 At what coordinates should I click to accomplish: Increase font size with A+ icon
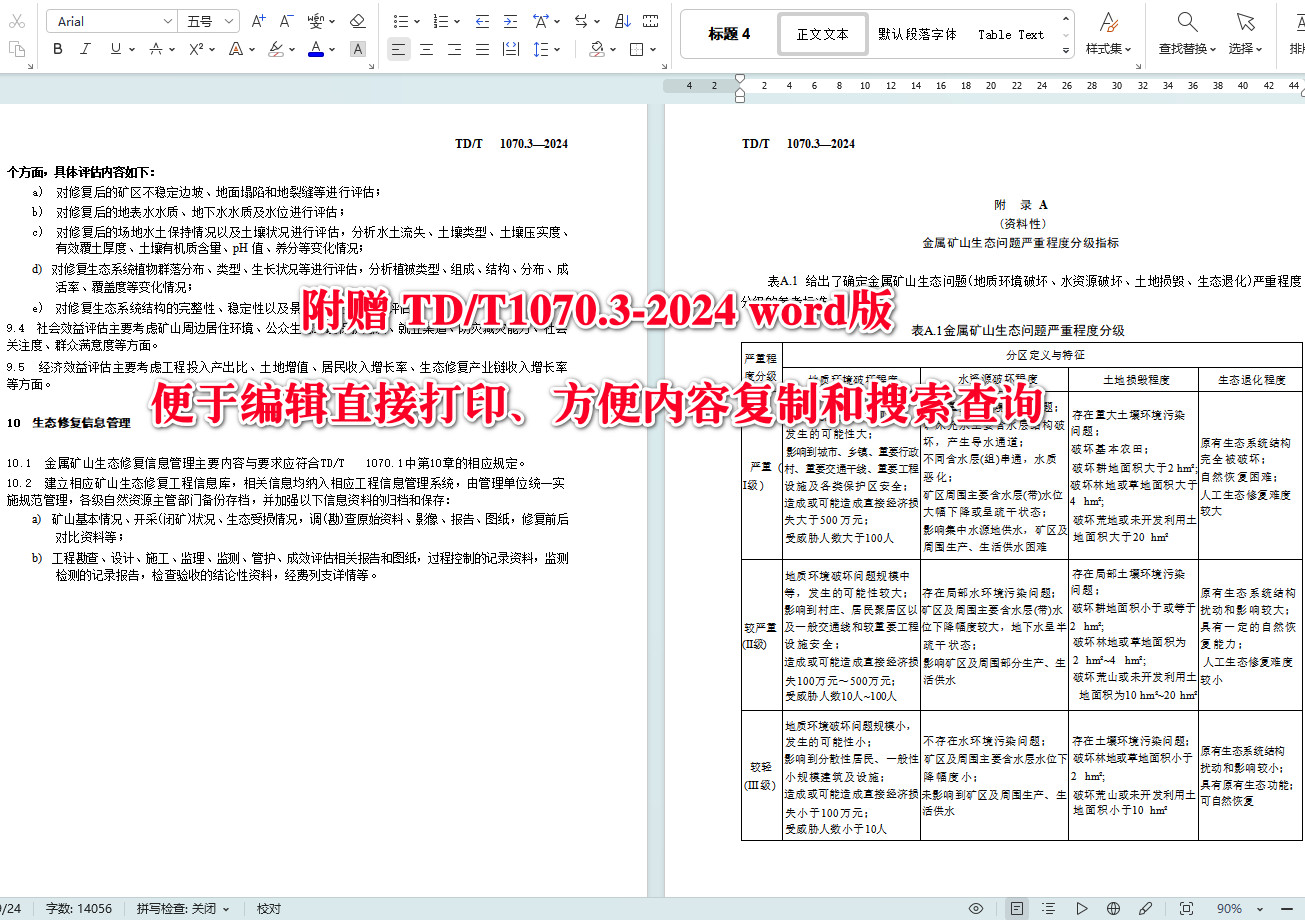click(256, 19)
